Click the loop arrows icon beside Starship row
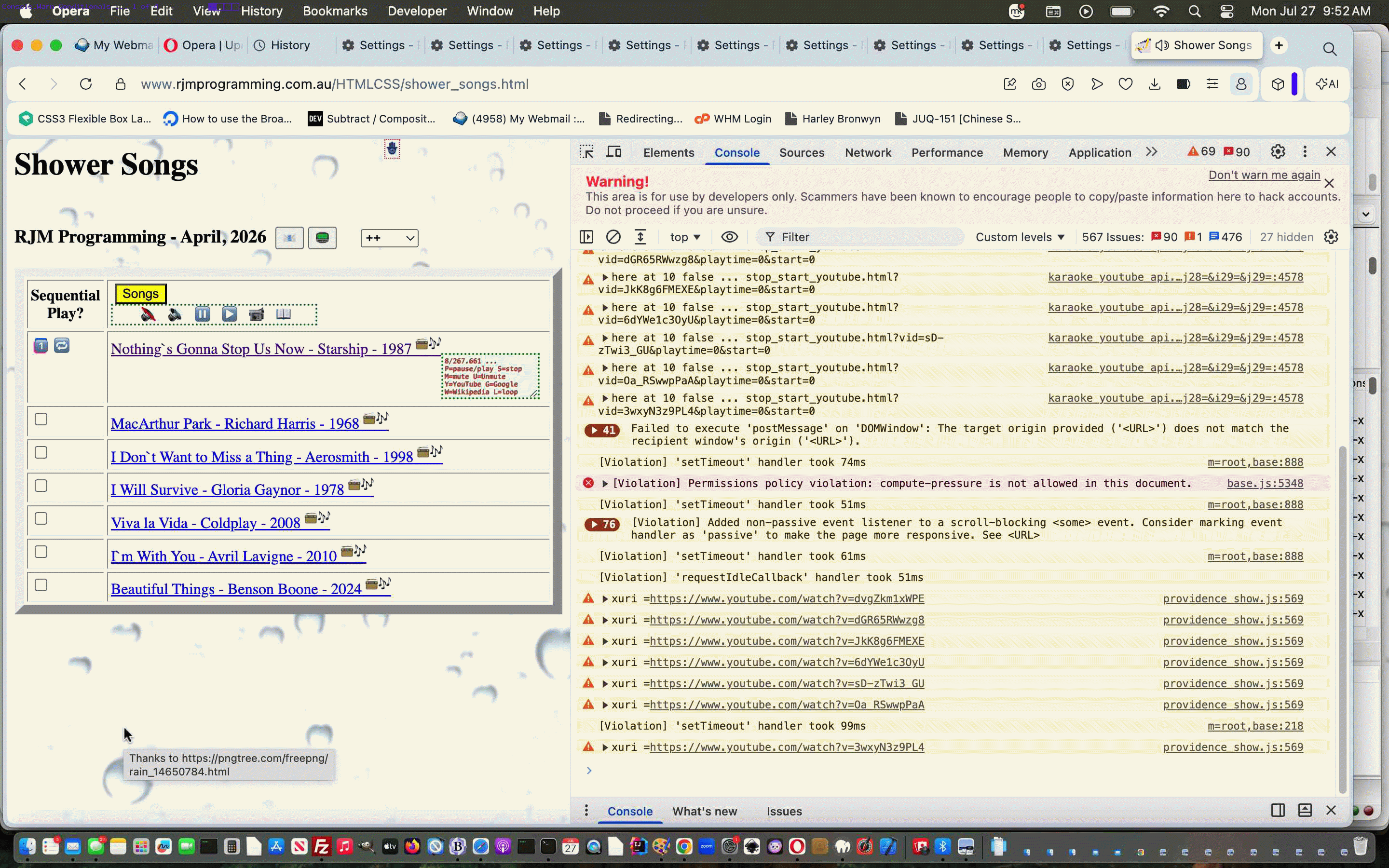Image resolution: width=1389 pixels, height=868 pixels. pyautogui.click(x=62, y=346)
